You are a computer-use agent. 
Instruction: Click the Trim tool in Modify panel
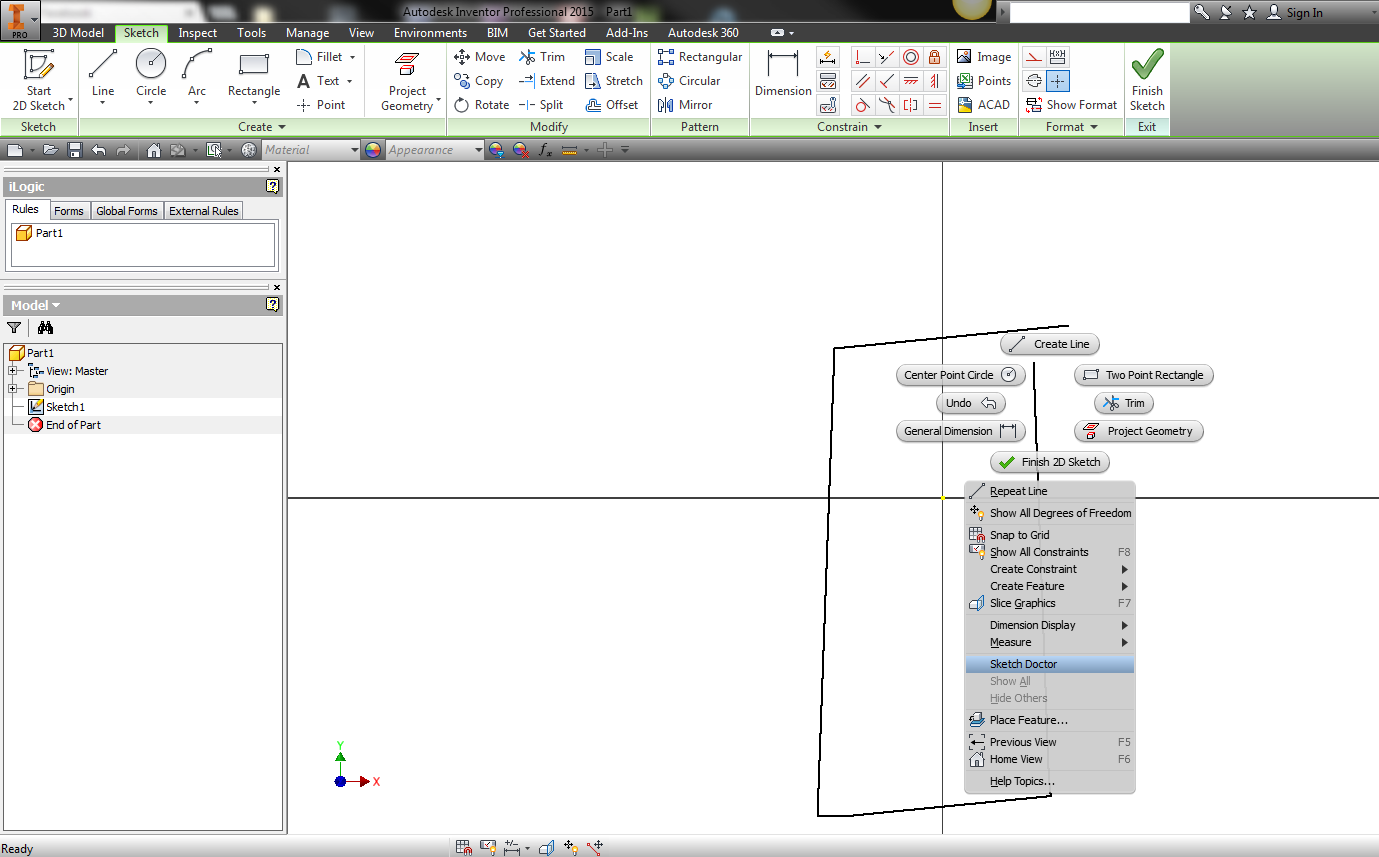pos(543,57)
